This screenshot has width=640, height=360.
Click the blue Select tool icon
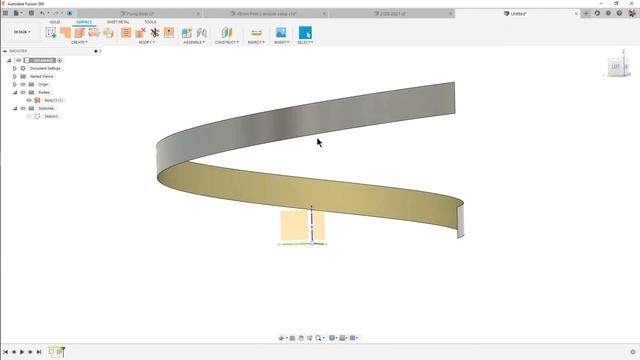pos(305,33)
